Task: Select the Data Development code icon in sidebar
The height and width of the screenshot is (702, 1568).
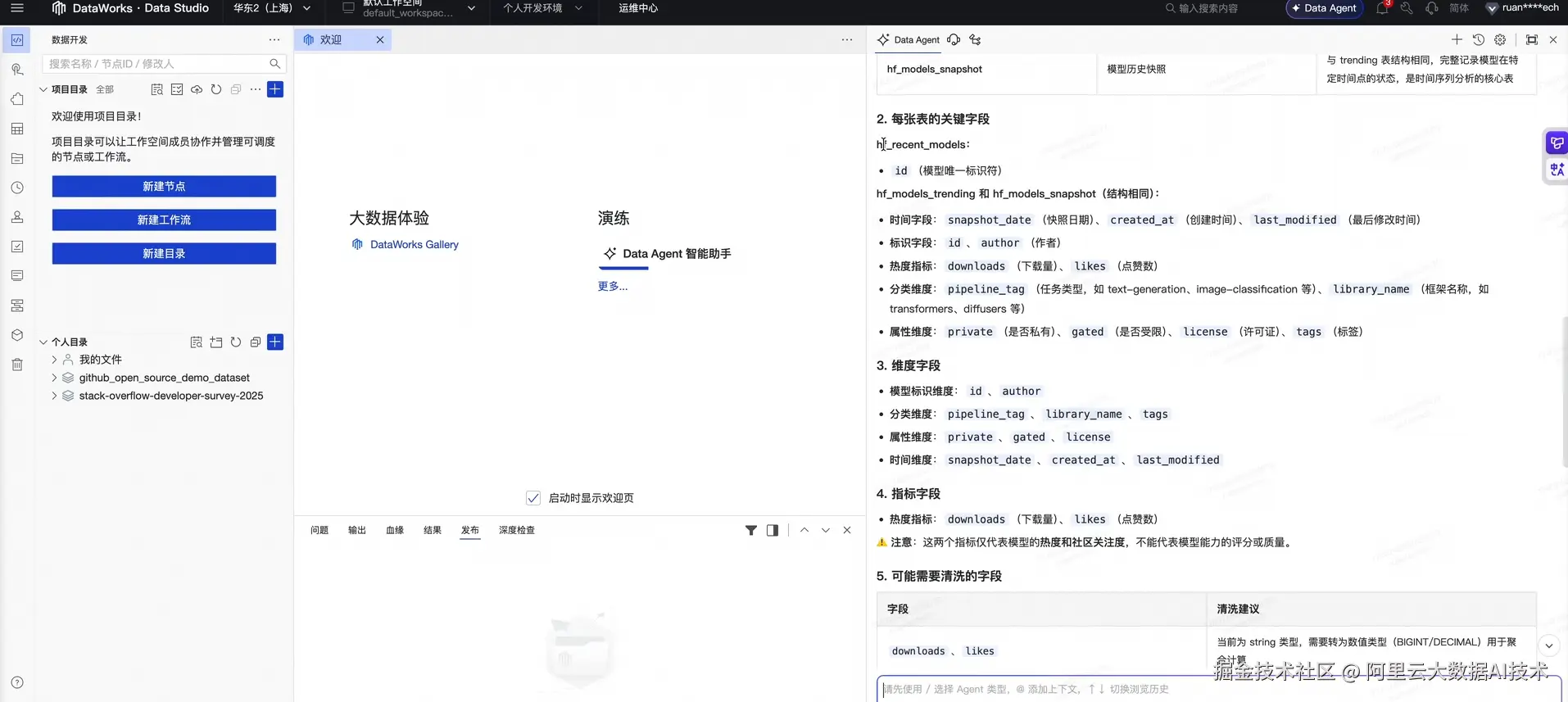Action: 17,40
